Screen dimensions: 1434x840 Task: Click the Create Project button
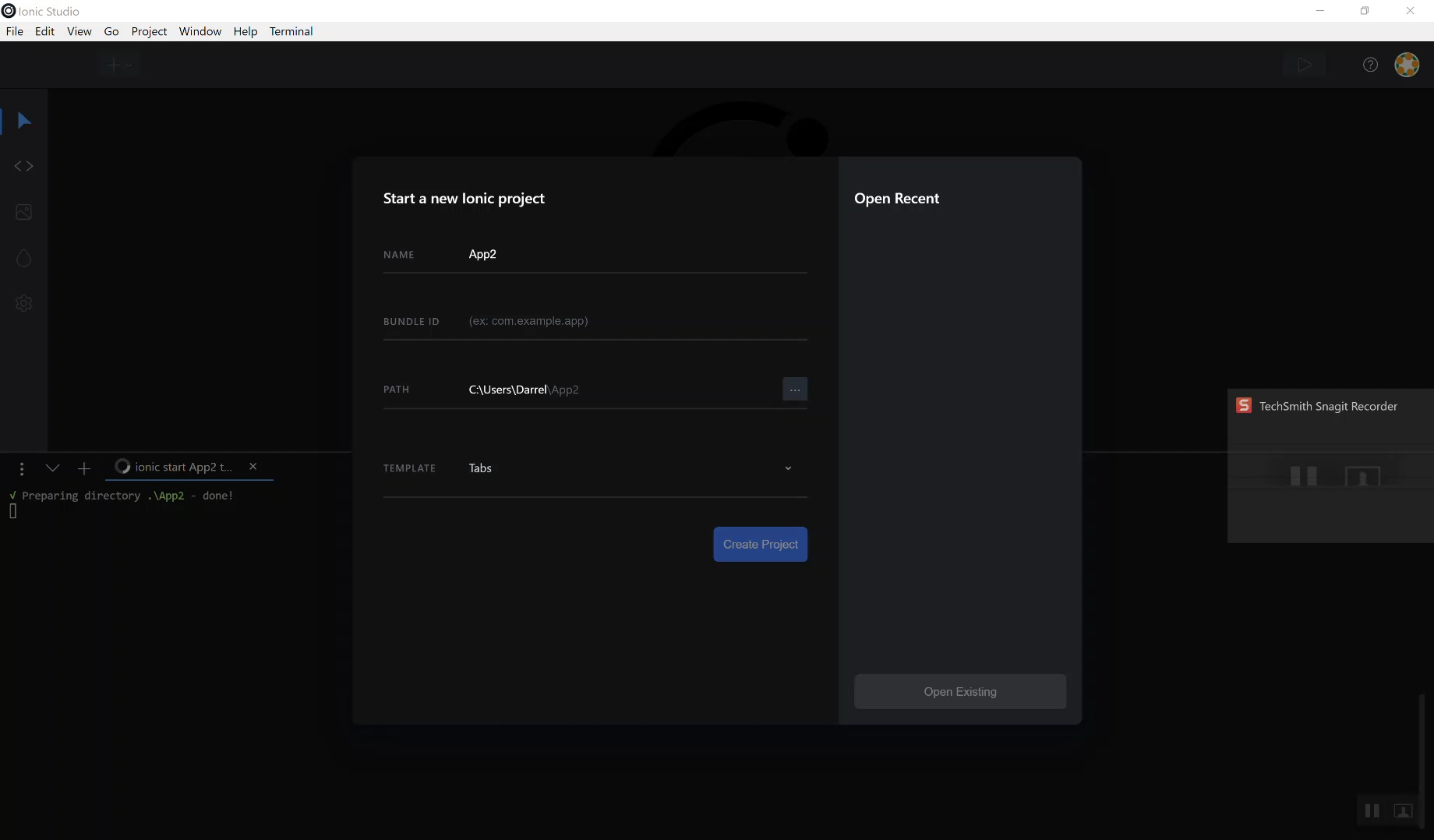point(760,544)
